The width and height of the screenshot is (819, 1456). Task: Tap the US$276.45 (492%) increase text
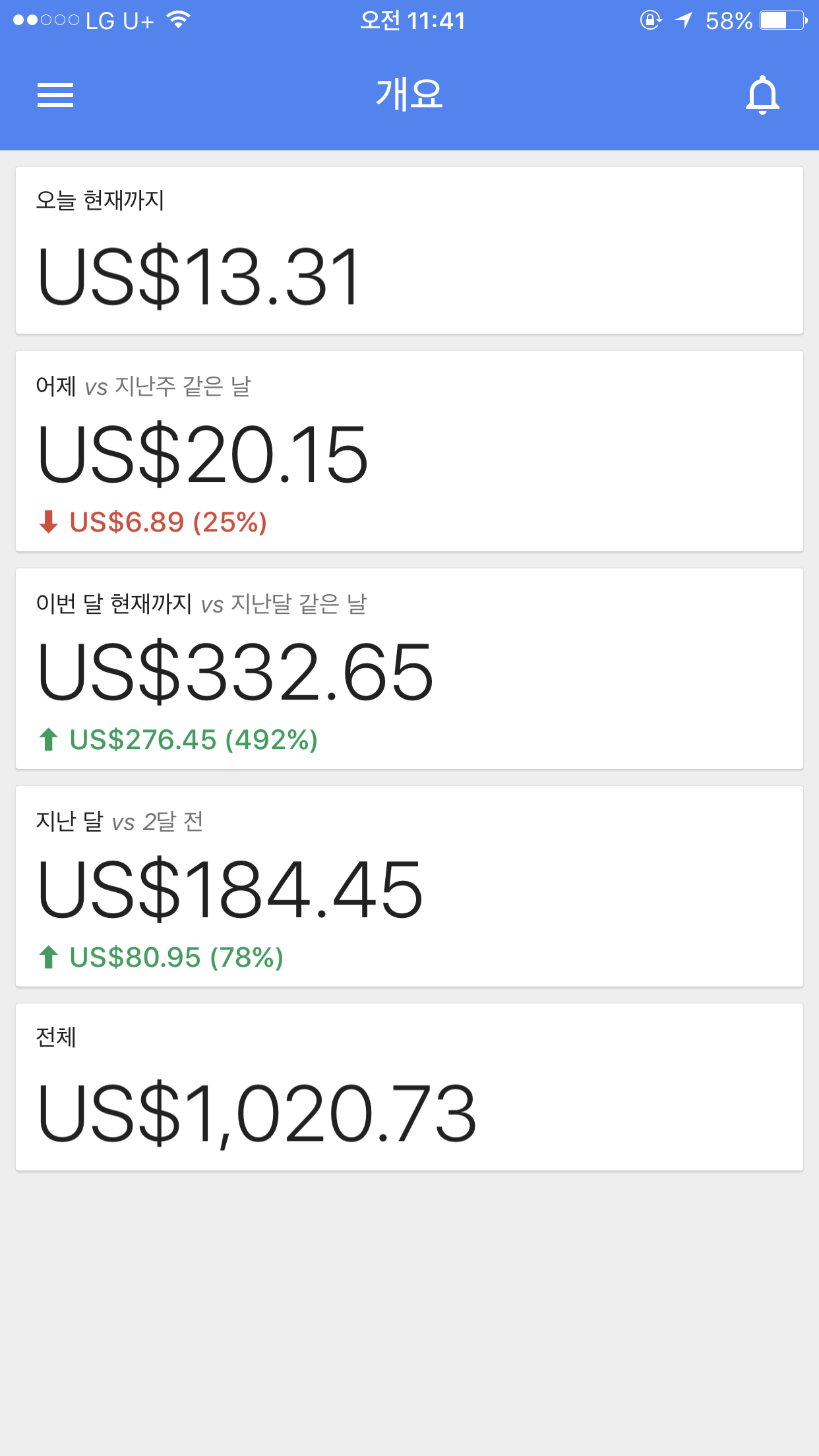point(194,740)
